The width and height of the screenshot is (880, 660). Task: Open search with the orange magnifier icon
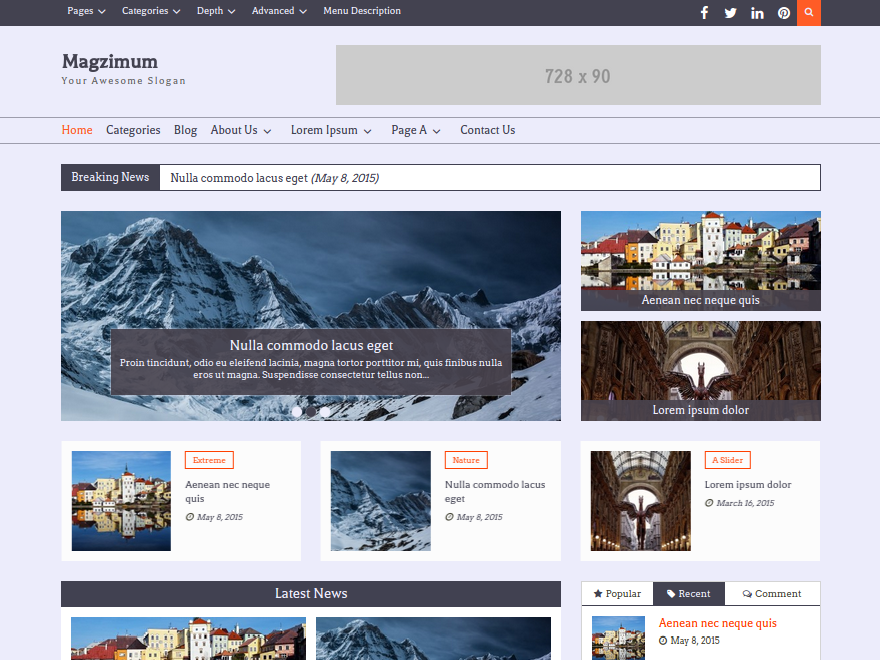point(809,13)
